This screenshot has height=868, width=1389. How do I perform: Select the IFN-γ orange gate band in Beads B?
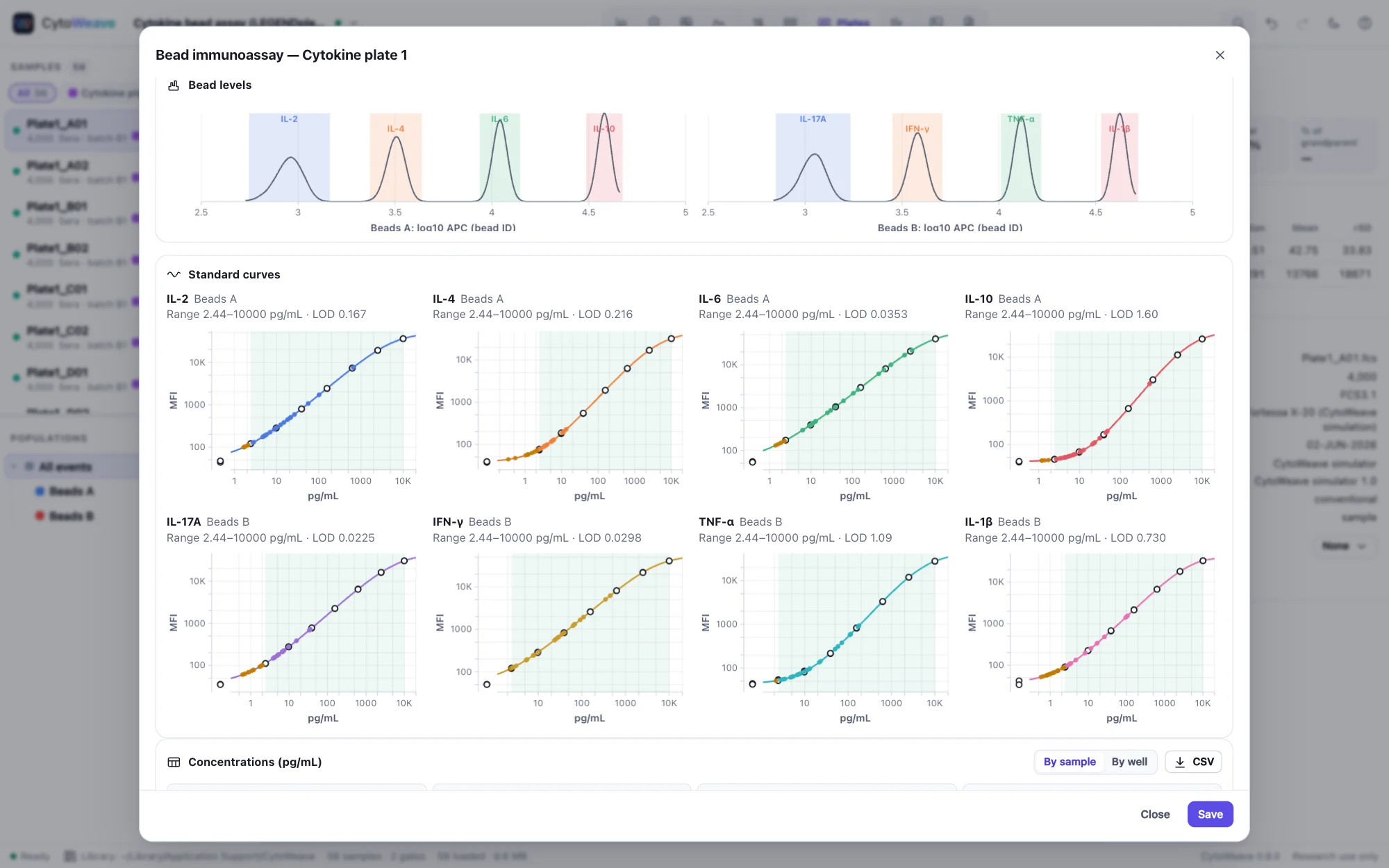point(917,158)
